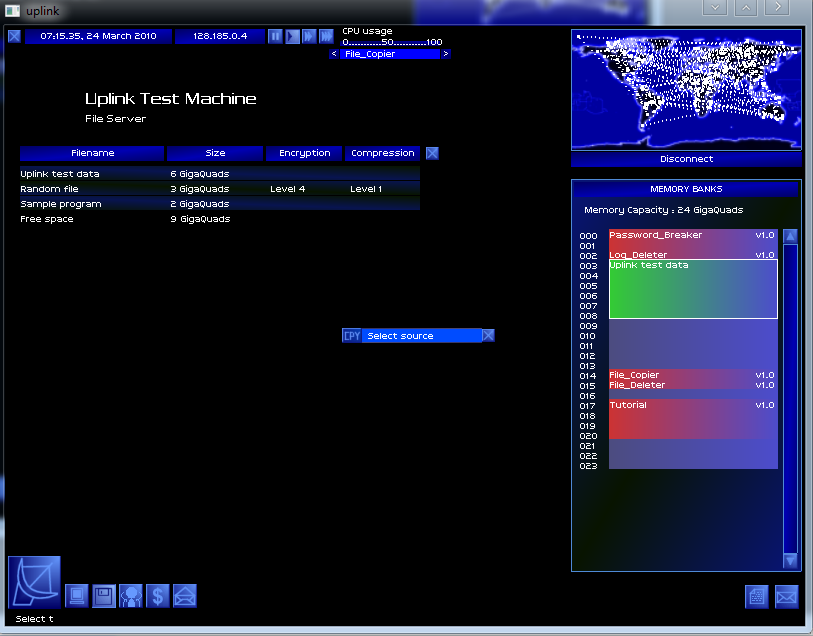Click the 'Free space' row

tap(220, 219)
